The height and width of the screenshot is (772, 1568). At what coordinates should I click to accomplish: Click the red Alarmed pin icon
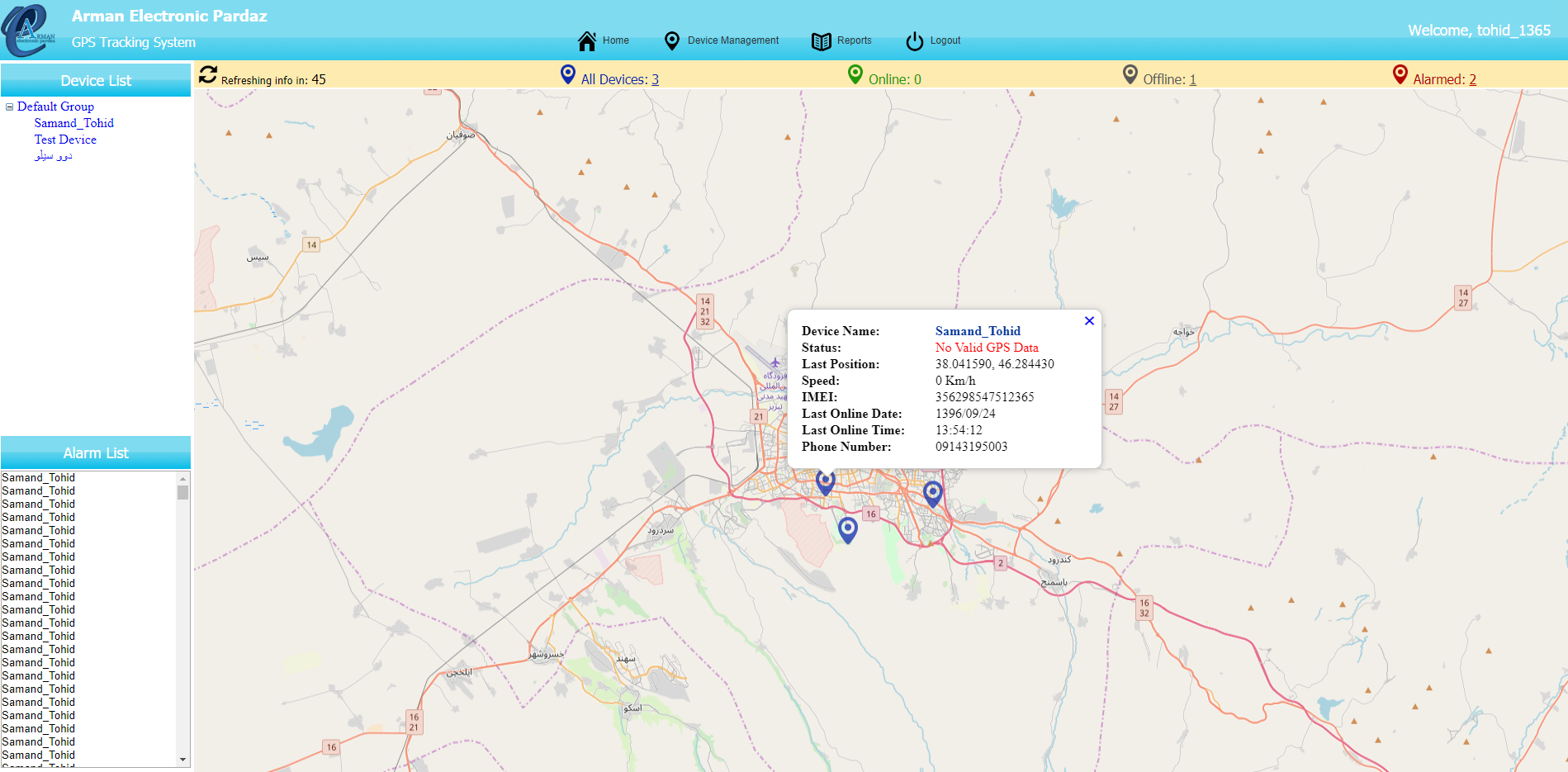tap(1400, 74)
